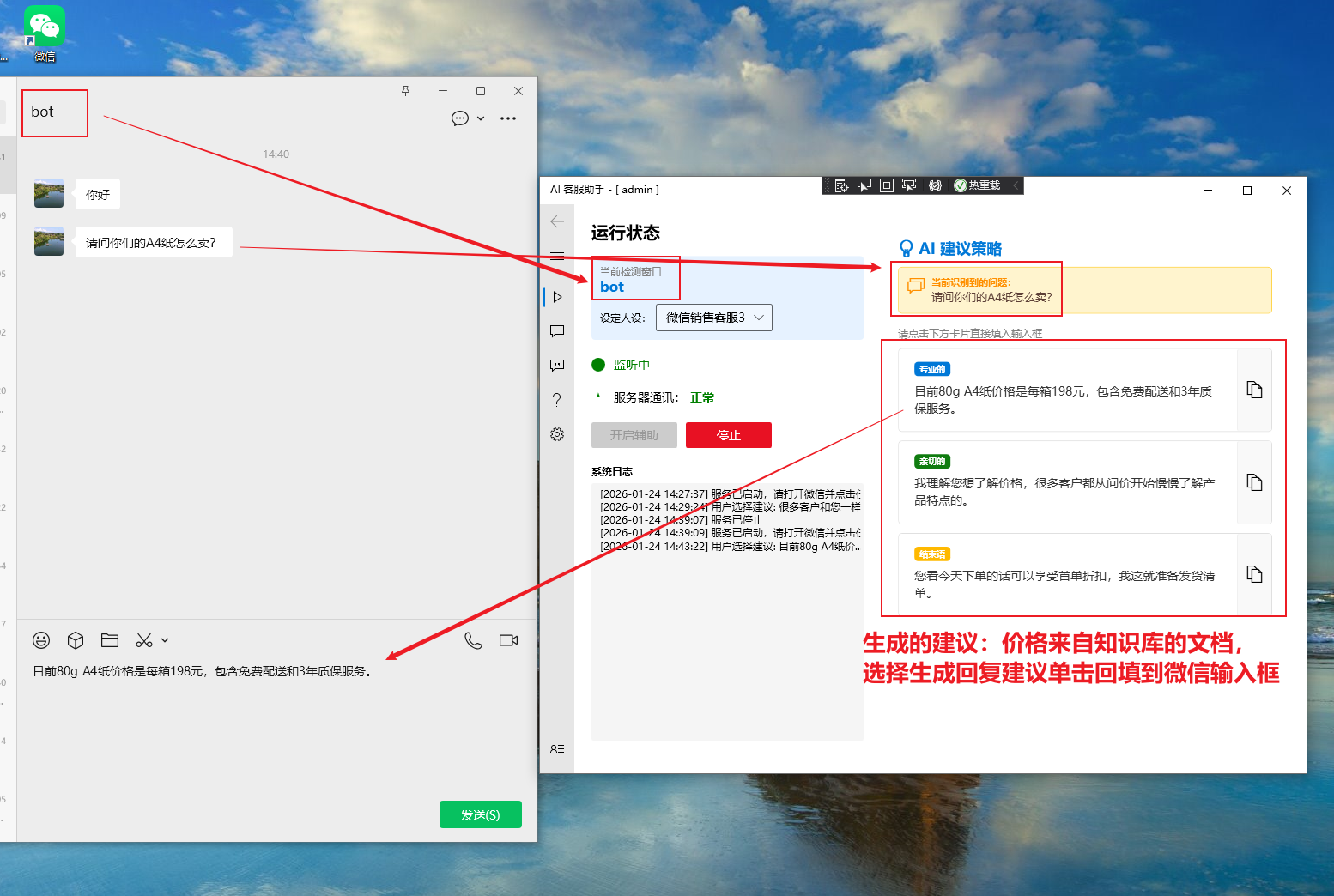Expand the arrow next to WeChat chat bubble icon

click(481, 118)
